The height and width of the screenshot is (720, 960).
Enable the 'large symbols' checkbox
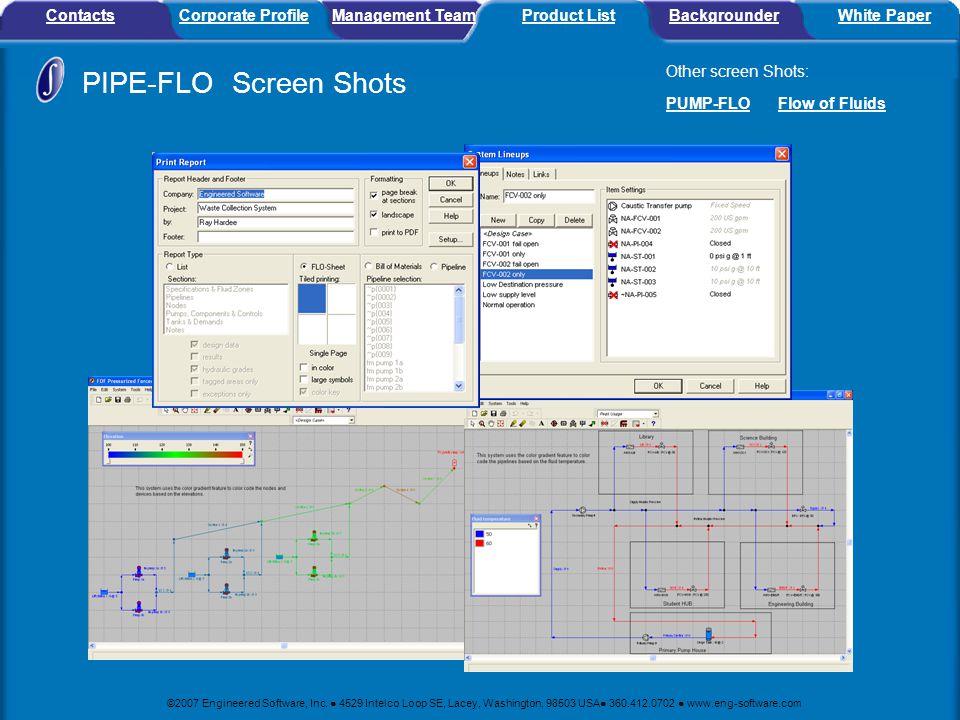(x=303, y=380)
